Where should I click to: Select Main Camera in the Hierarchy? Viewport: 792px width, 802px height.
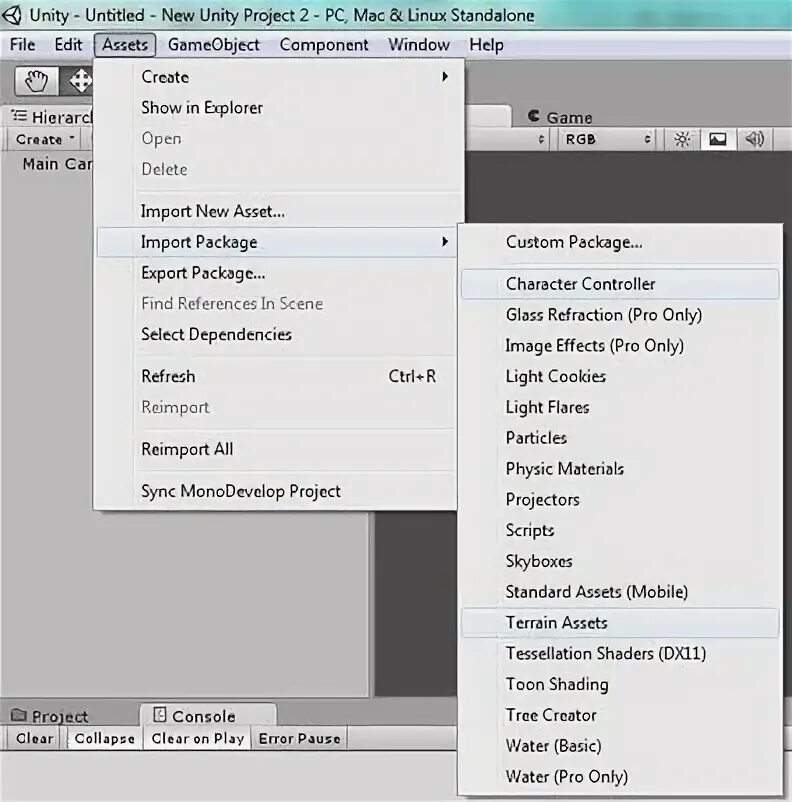click(57, 164)
